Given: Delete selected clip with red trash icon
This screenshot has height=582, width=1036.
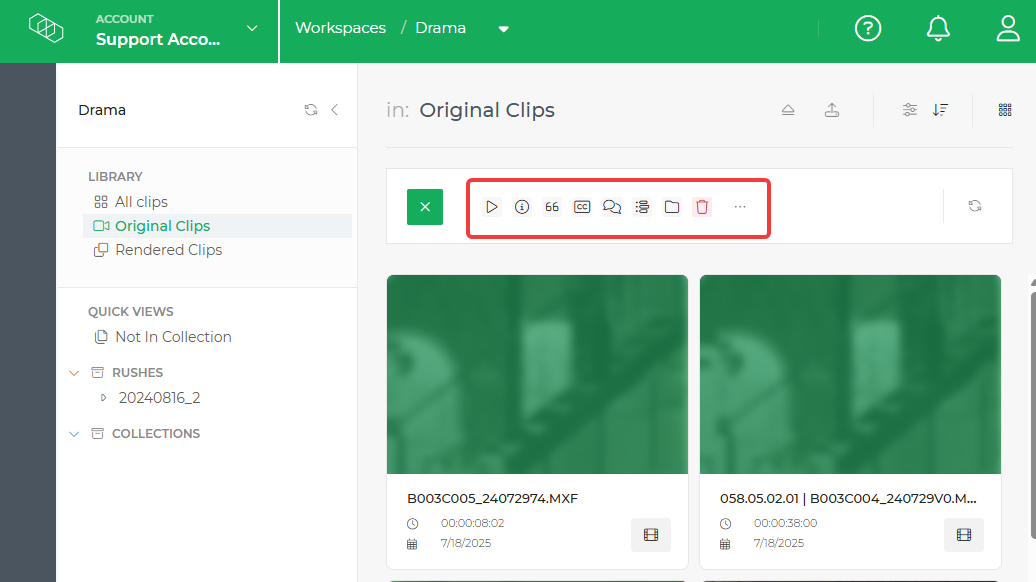Looking at the screenshot, I should click(x=702, y=207).
